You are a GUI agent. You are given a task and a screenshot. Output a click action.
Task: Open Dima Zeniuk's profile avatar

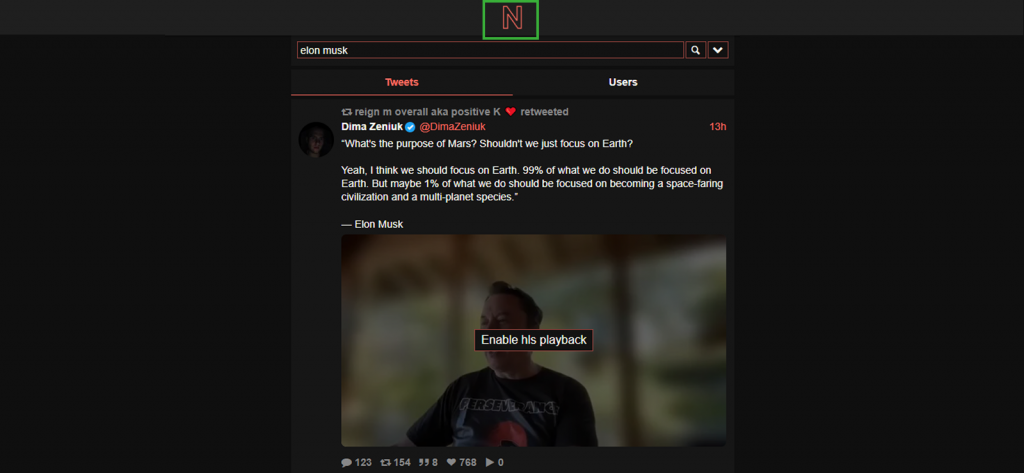316,139
